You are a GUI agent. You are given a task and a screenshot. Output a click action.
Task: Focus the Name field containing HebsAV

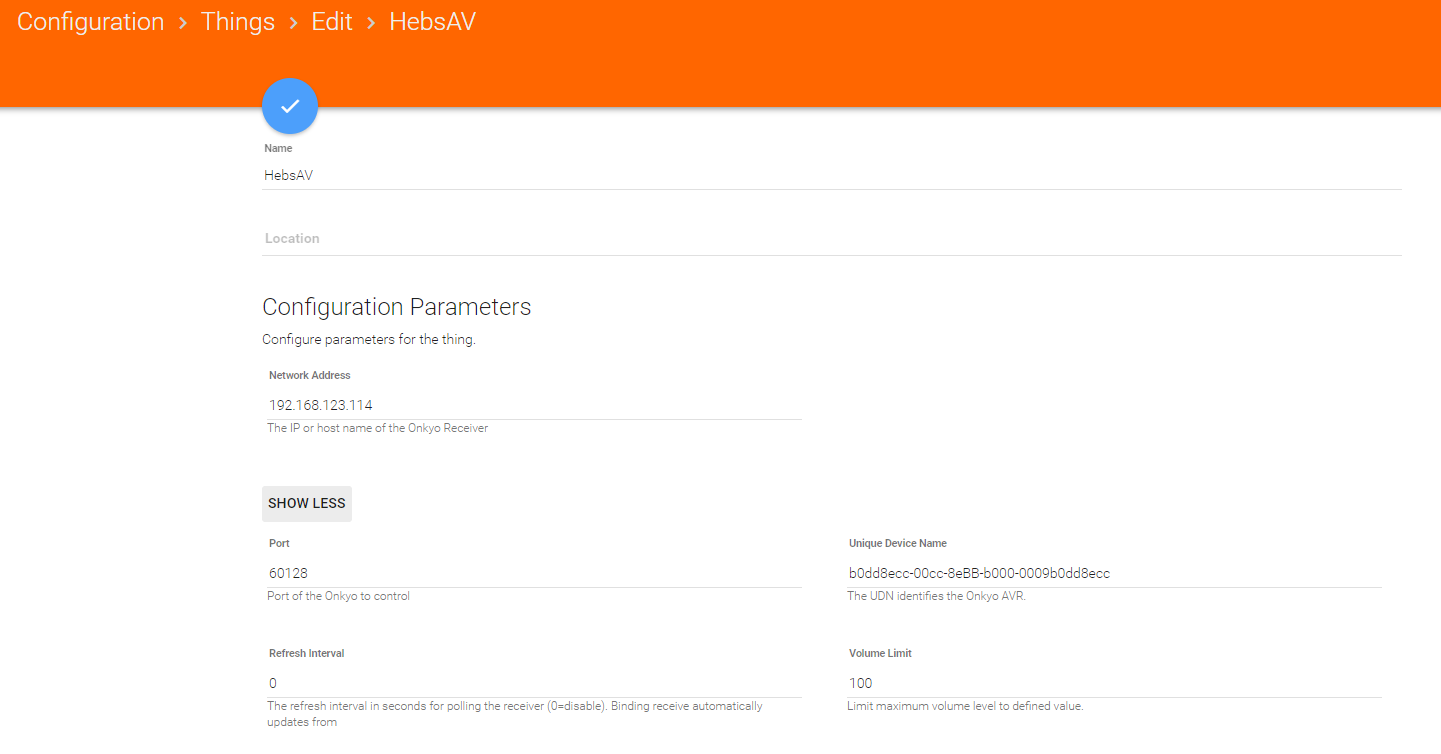tap(830, 175)
